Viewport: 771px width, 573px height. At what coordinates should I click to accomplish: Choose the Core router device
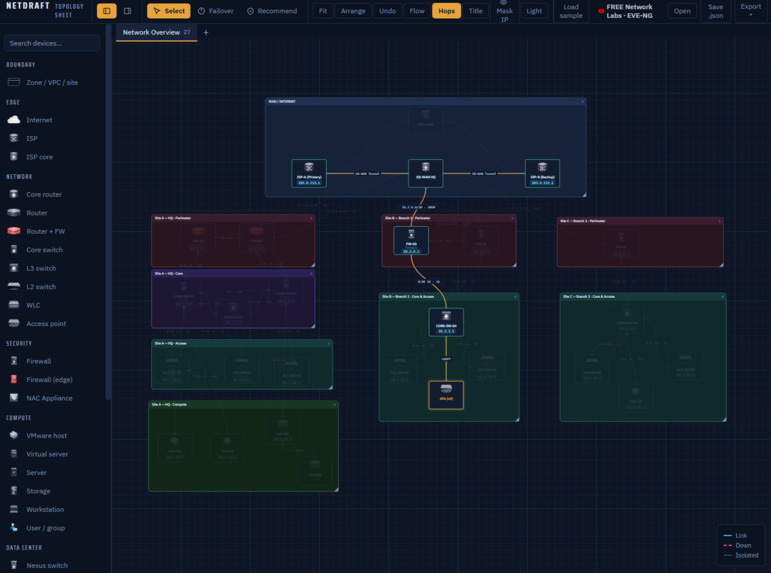click(52, 194)
